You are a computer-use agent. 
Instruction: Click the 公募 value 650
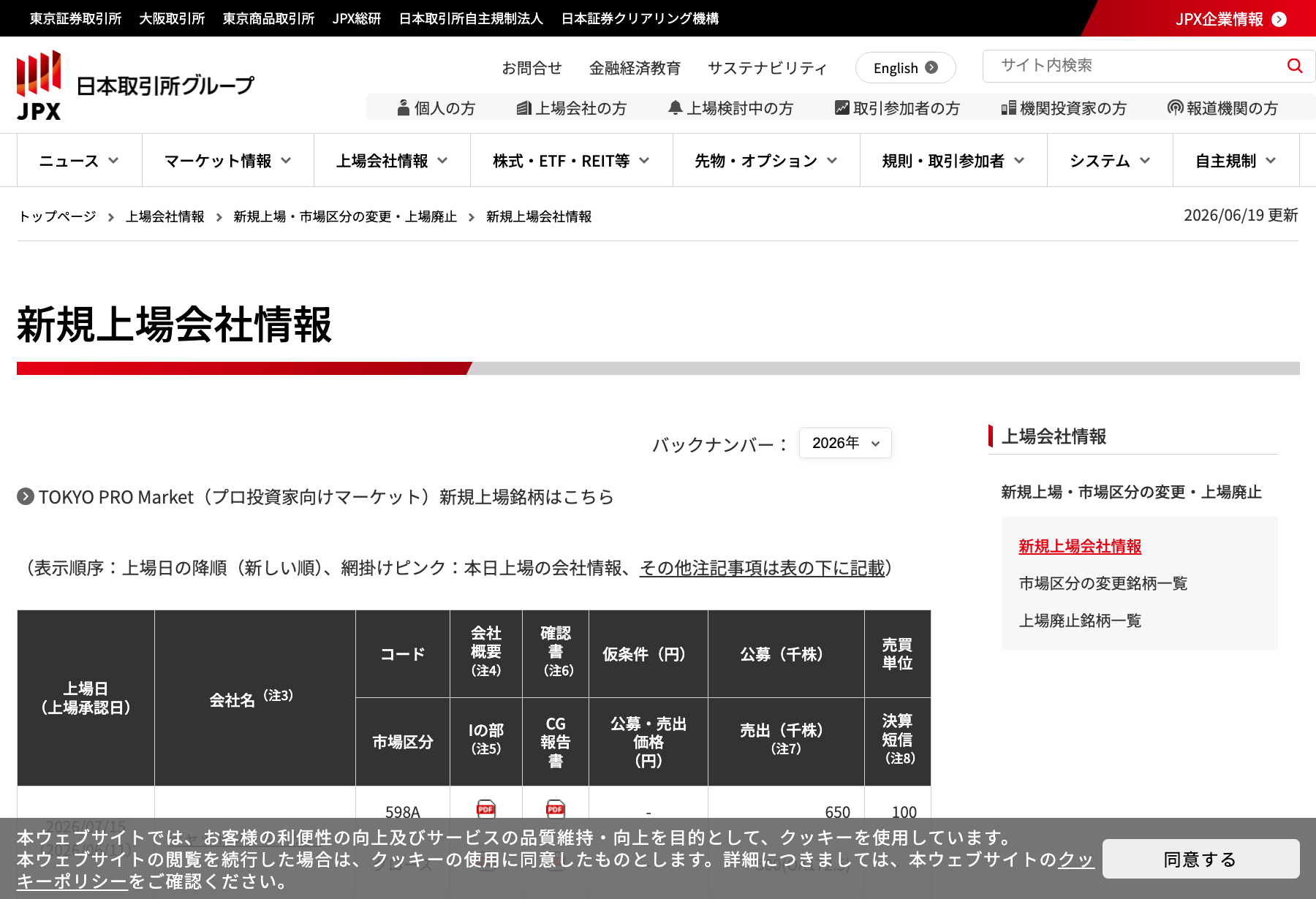837,812
